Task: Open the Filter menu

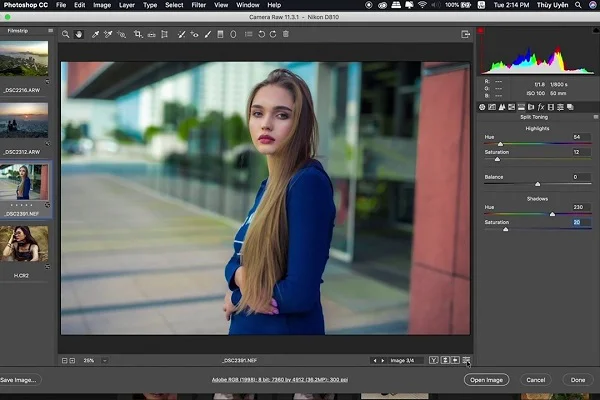Action: [199, 5]
